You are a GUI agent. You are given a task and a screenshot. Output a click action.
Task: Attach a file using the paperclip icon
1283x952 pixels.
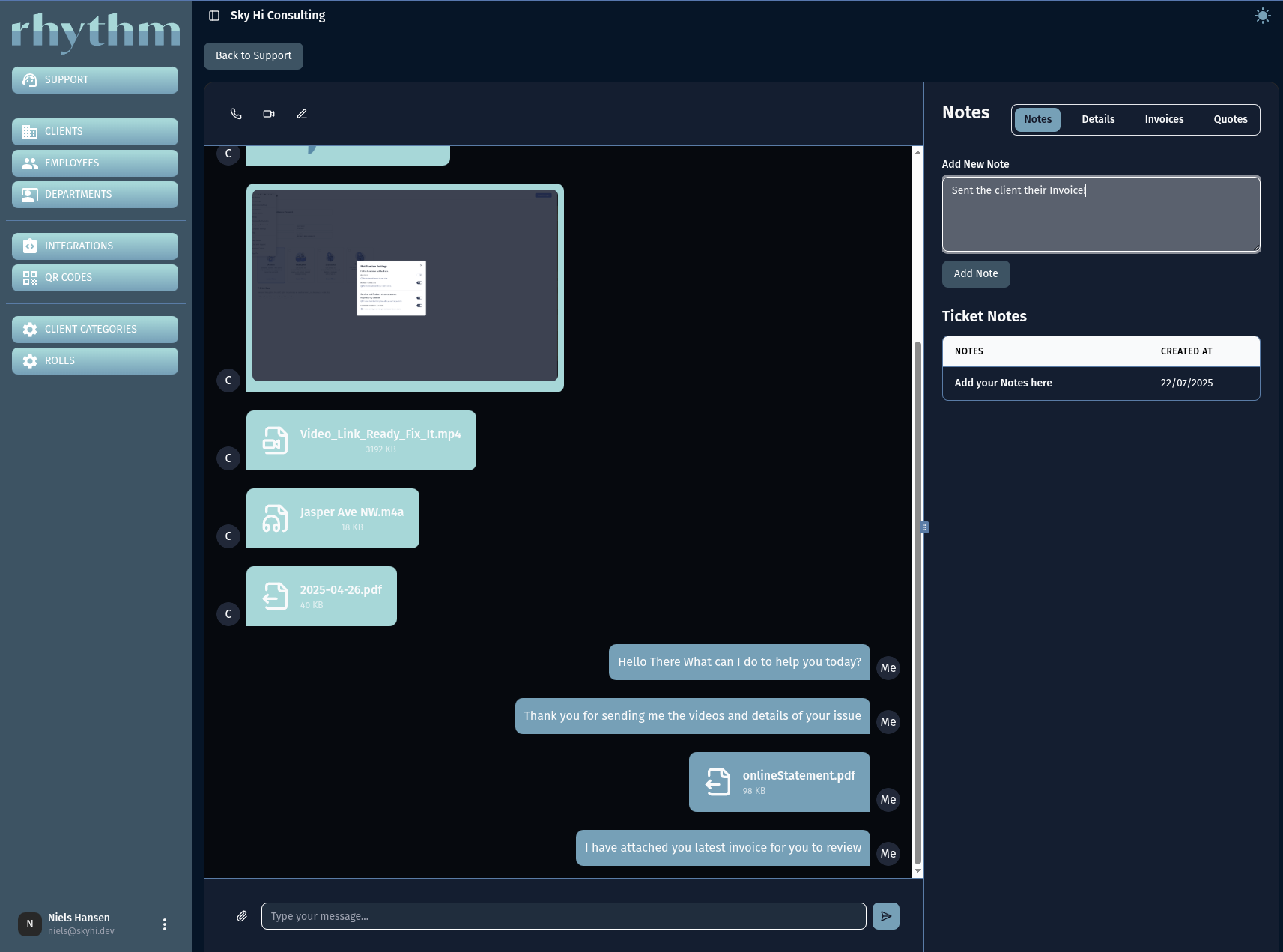(242, 915)
